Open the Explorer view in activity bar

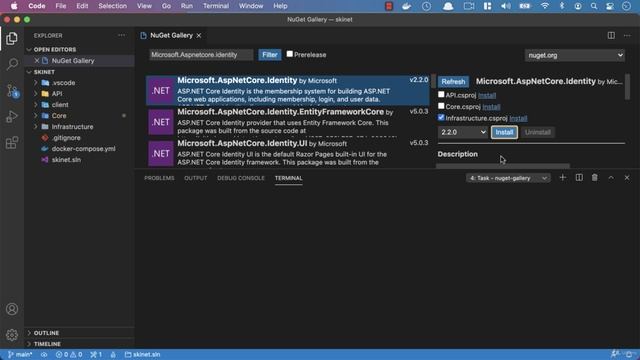(12, 39)
